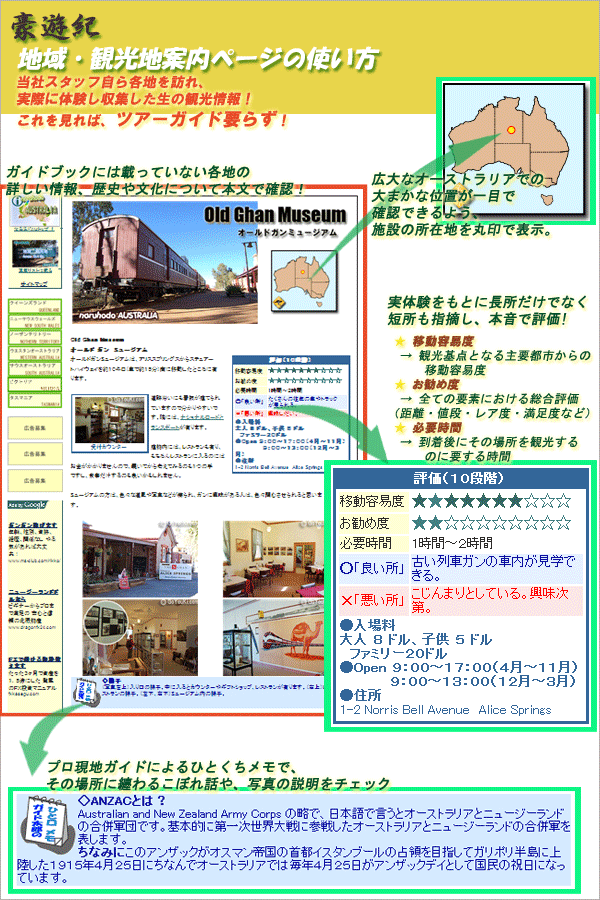Click the dark banner thumbnail under the logo

35,253
